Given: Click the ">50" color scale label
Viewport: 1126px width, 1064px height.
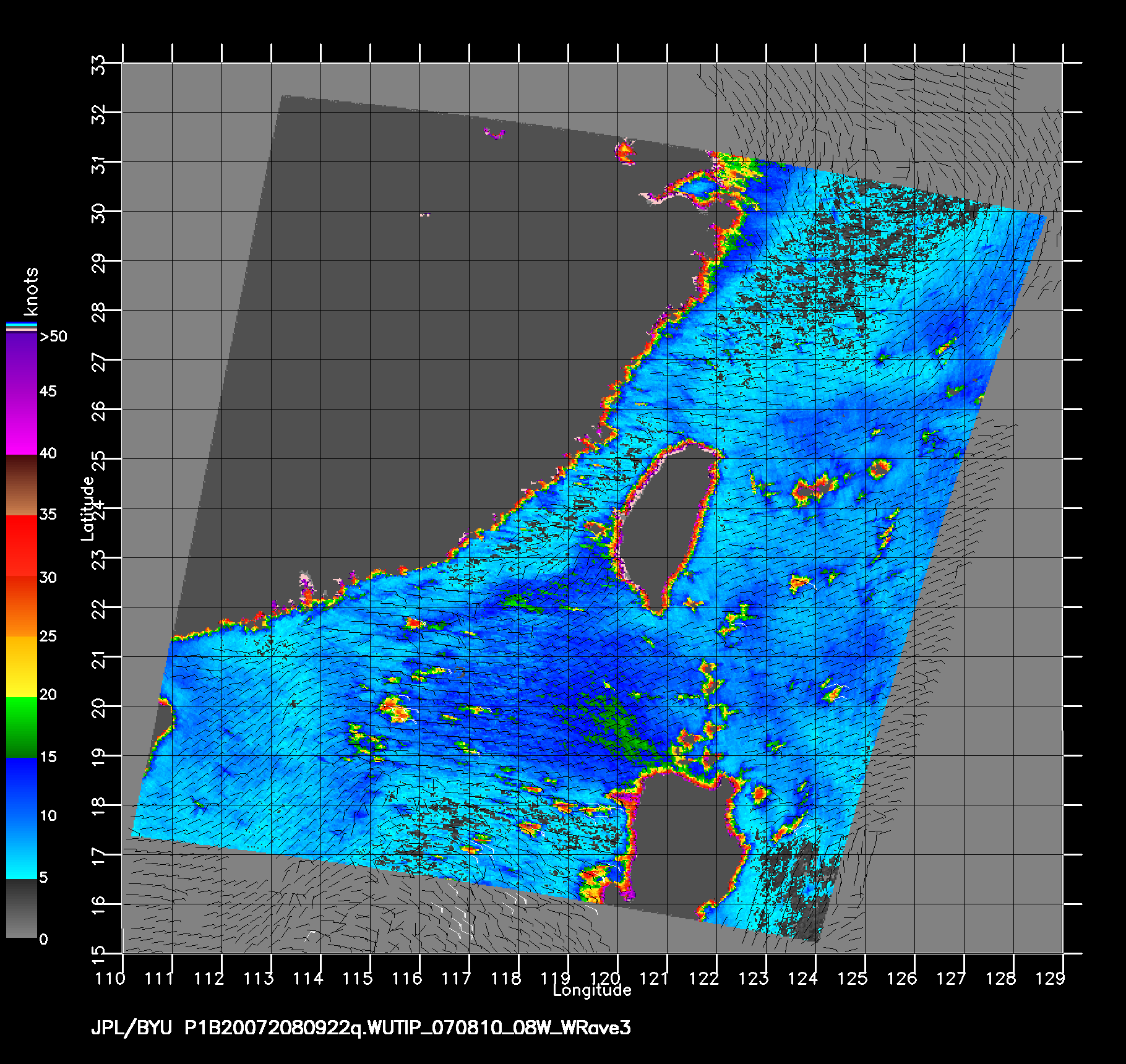Looking at the screenshot, I should [x=53, y=337].
